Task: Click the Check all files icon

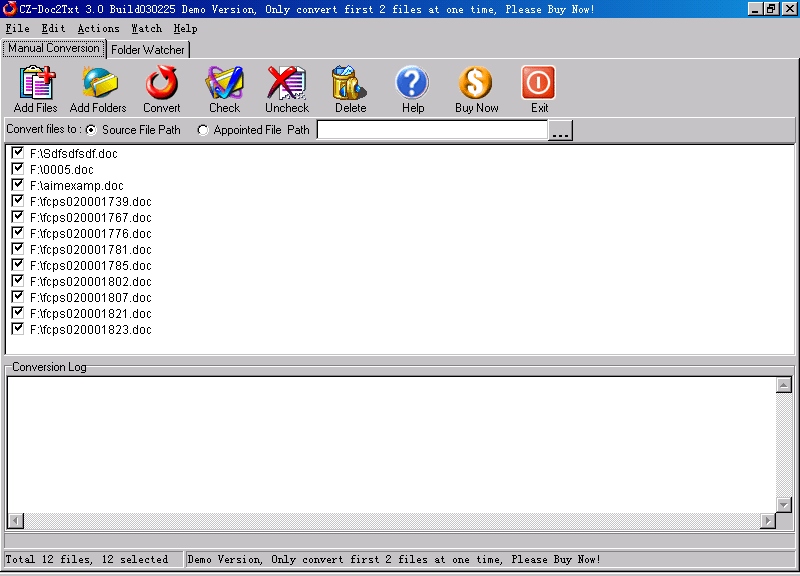Action: [x=224, y=84]
